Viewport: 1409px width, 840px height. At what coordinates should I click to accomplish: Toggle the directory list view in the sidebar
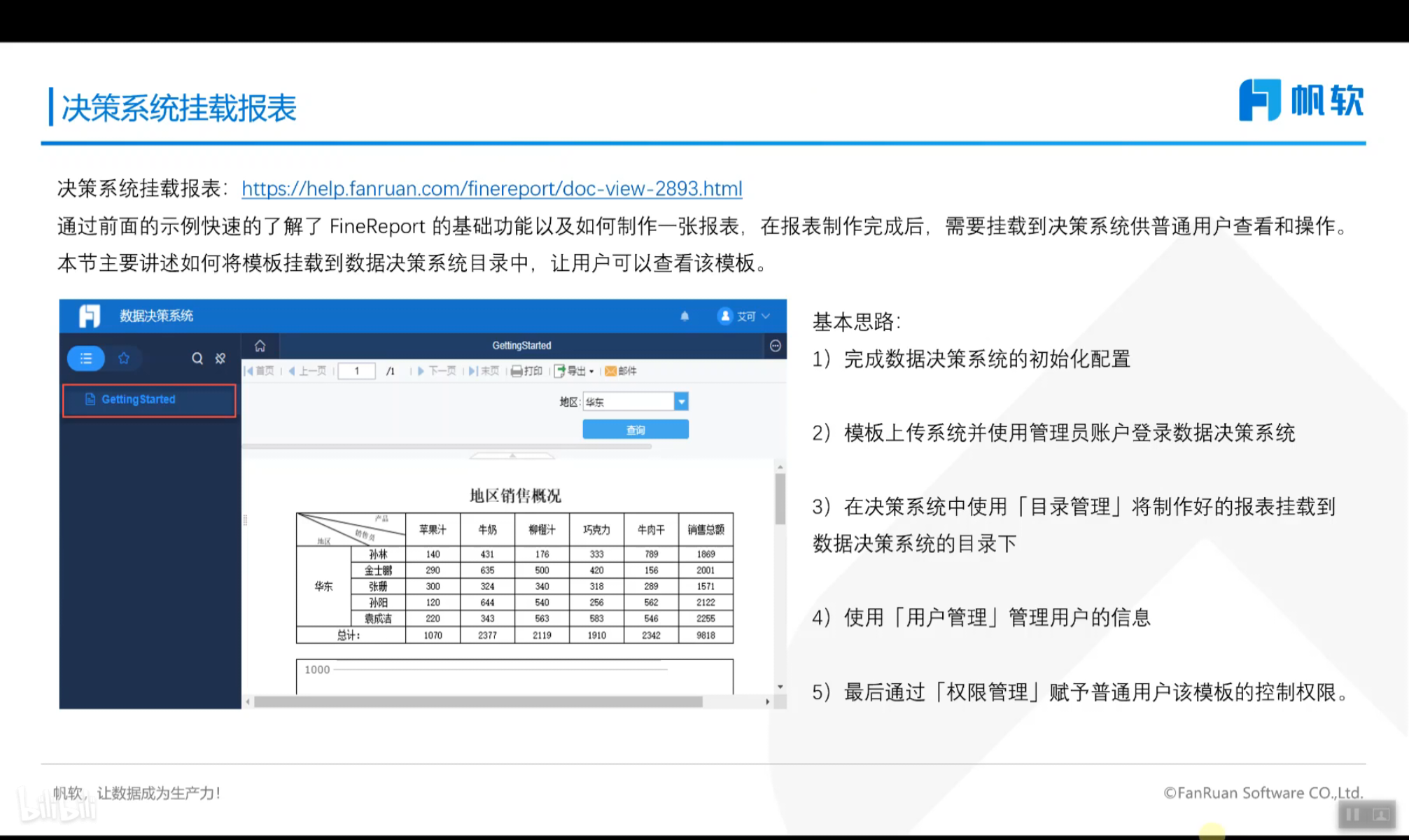(85, 358)
